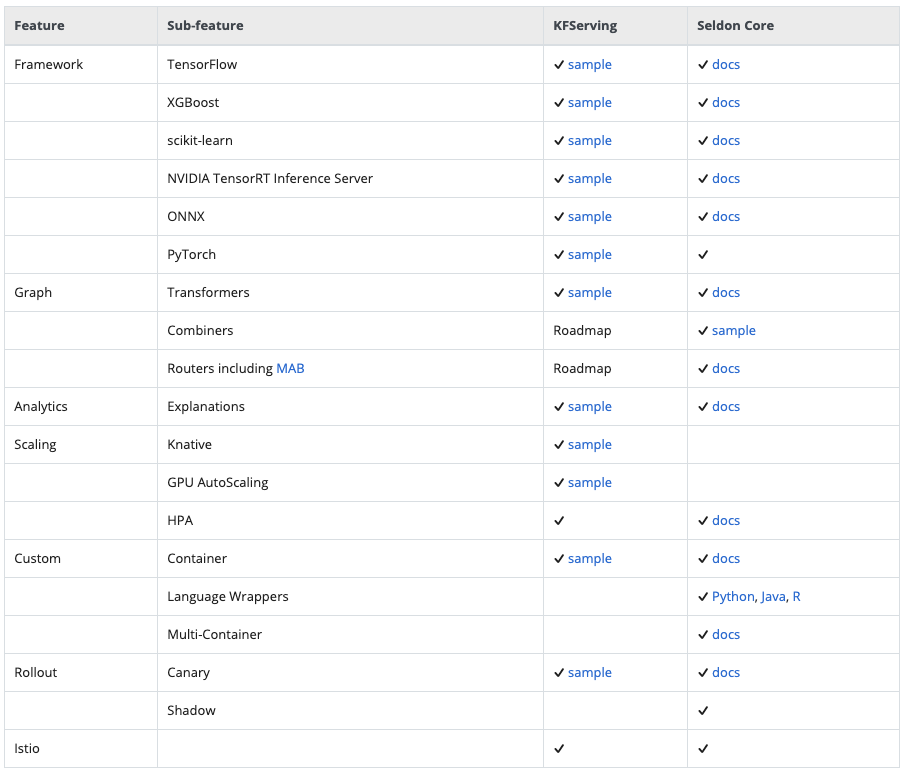
Task: Open Seldon Core sample link for Combiners
Action: (734, 331)
